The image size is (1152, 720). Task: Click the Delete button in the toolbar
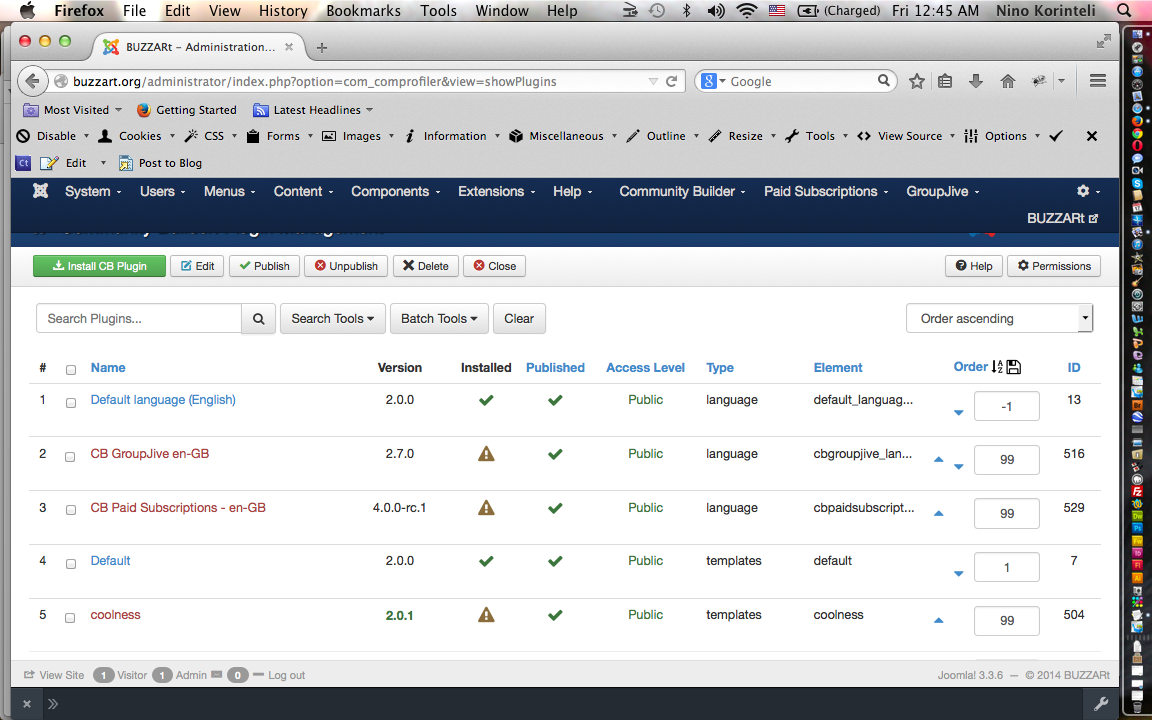425,266
